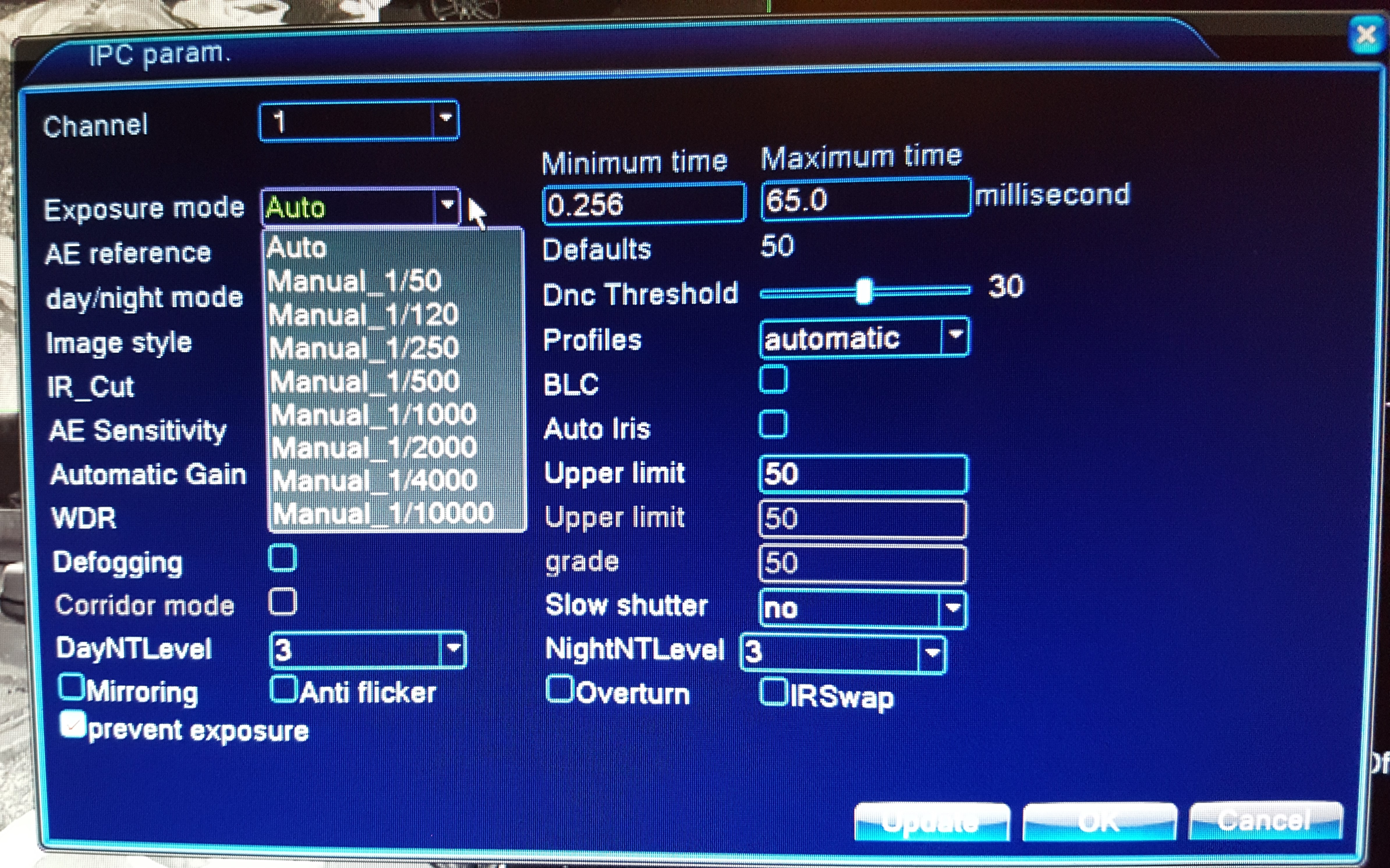This screenshot has height=868, width=1390.
Task: Expand the Profiles automatic dropdown
Action: click(955, 336)
